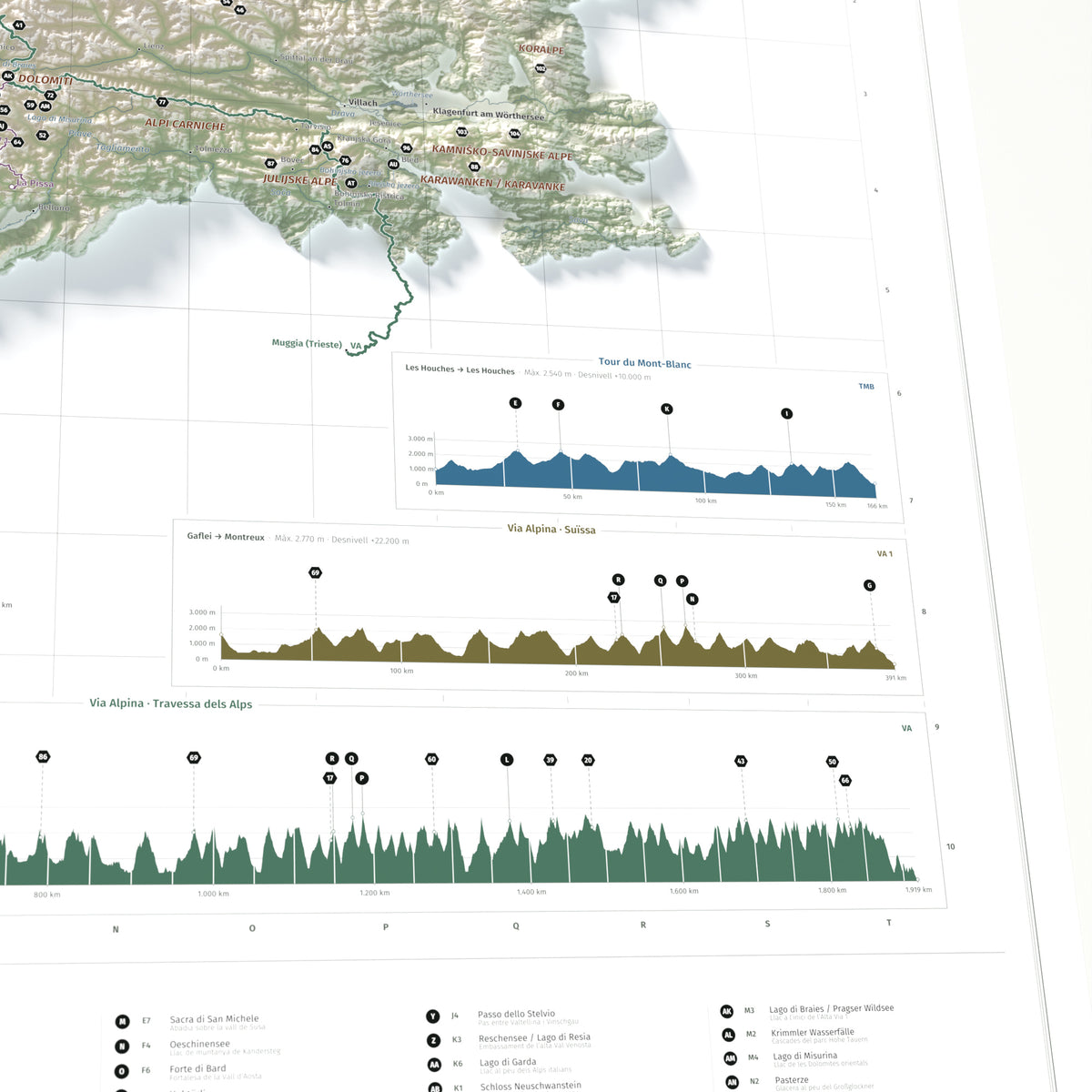The image size is (1092, 1092).
Task: Select marker 69 on the Via Alpina Suïssa profile
Action: 316,573
